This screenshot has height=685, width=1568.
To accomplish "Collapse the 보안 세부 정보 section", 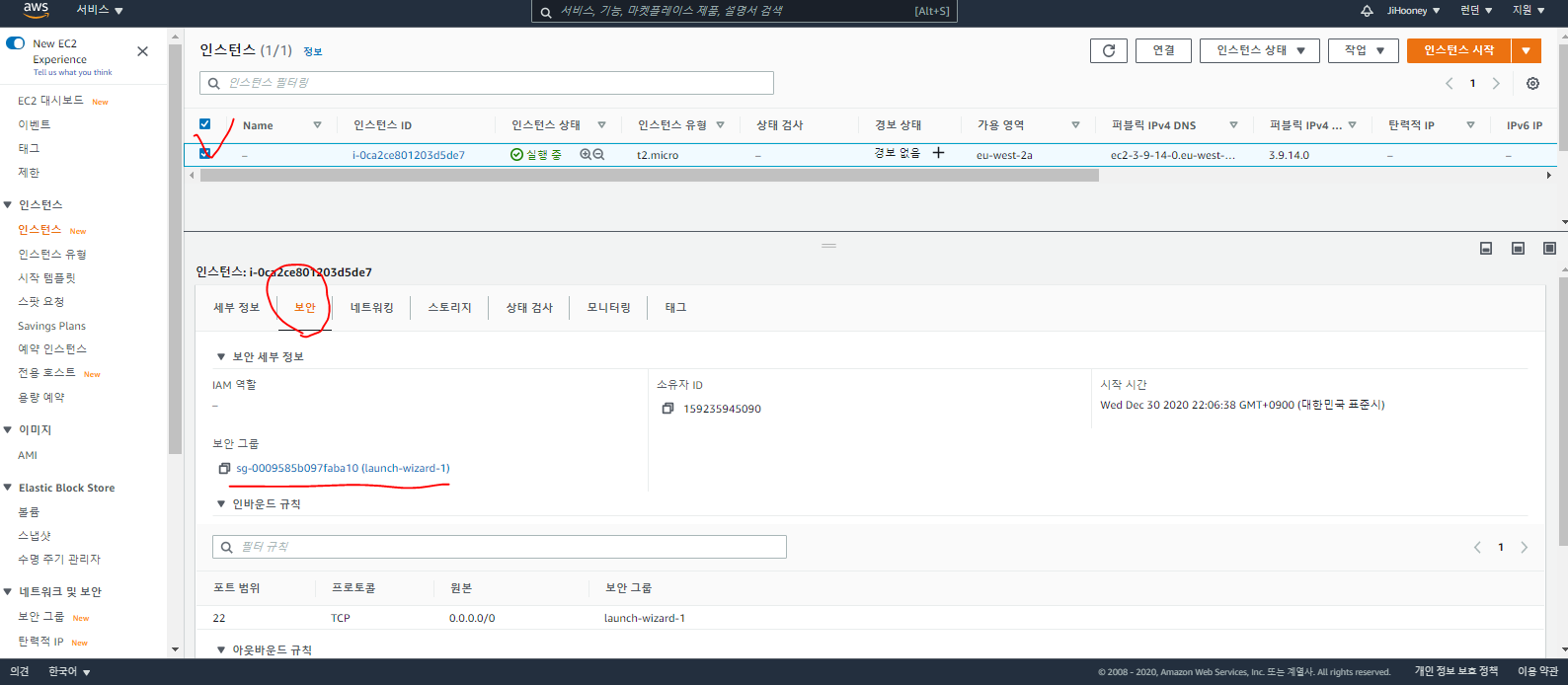I will pyautogui.click(x=221, y=357).
